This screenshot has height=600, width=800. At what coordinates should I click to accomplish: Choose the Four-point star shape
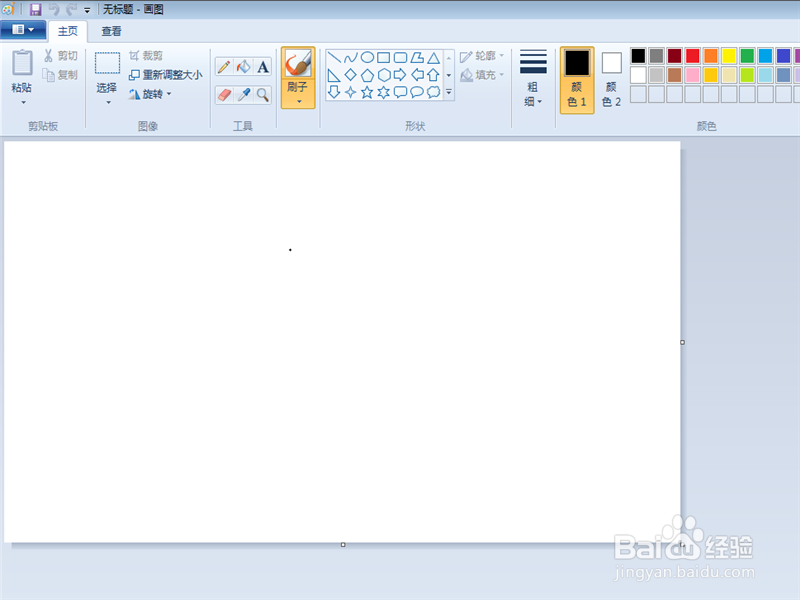[x=351, y=92]
